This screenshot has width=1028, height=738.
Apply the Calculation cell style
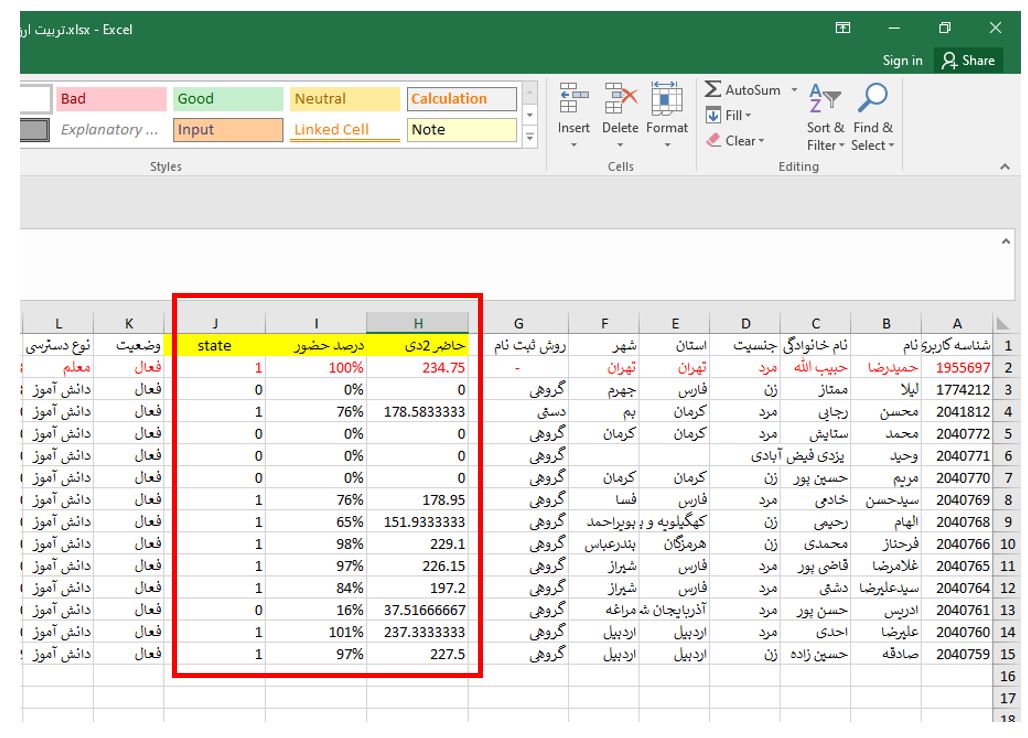click(x=462, y=99)
